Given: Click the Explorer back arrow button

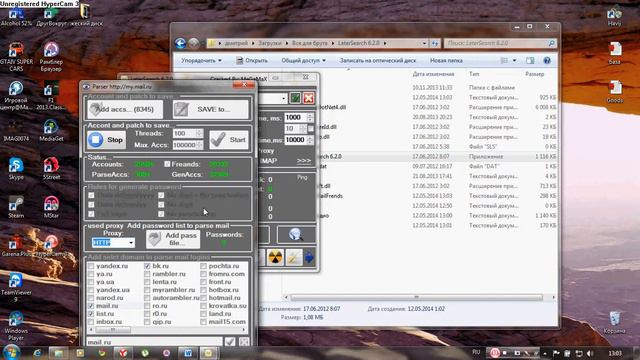Looking at the screenshot, I should click(180, 43).
